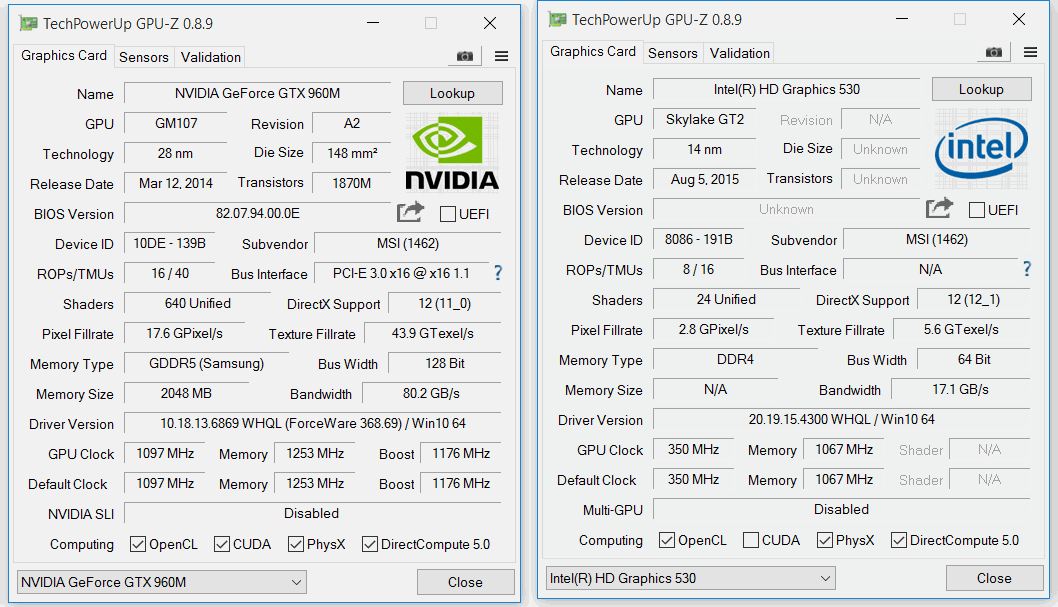Viewport: 1058px width, 607px height.
Task: Click the Bus Interface question mark in Intel window
Action: (x=1027, y=268)
